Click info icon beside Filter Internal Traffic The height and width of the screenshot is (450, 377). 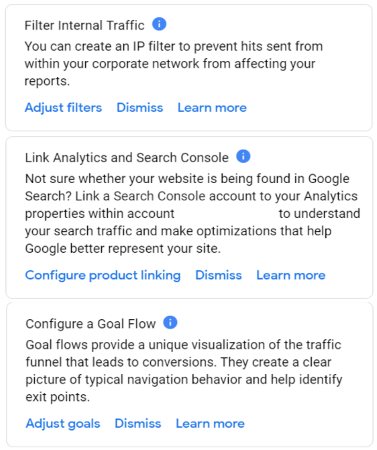pos(159,24)
